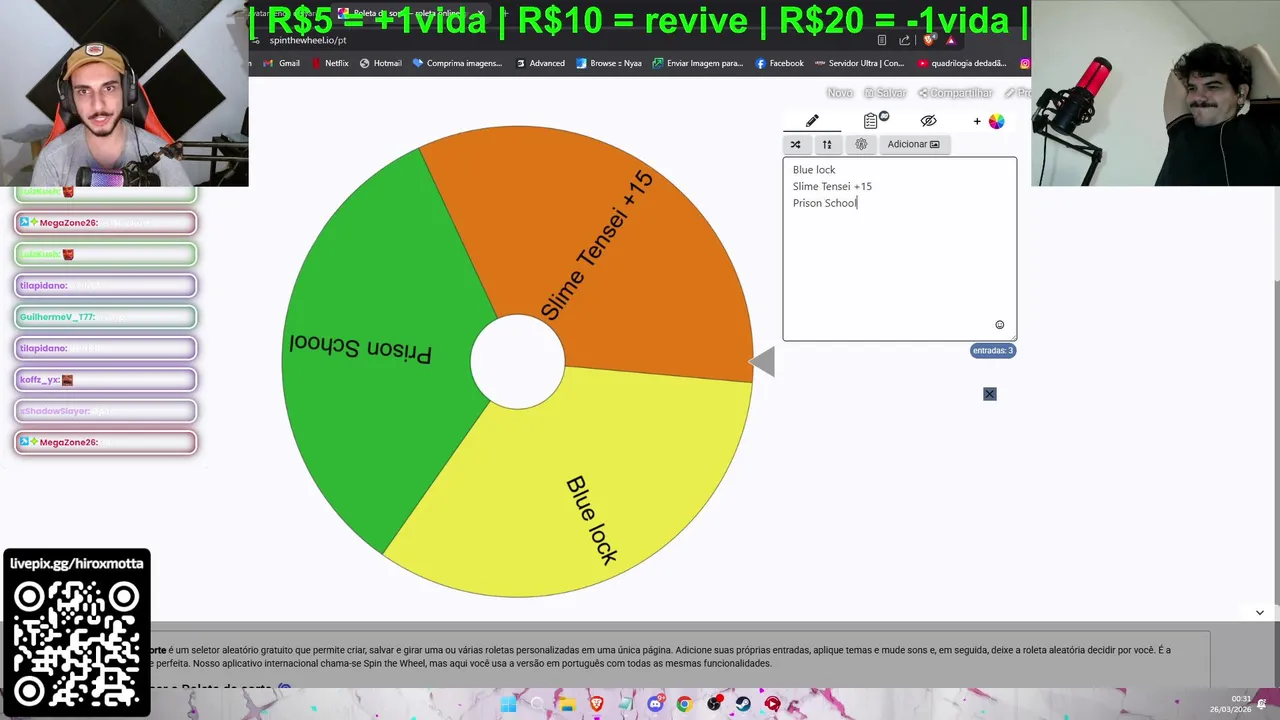Open the Enviar Imagem para bookmark
The height and width of the screenshot is (720, 1280).
(698, 63)
